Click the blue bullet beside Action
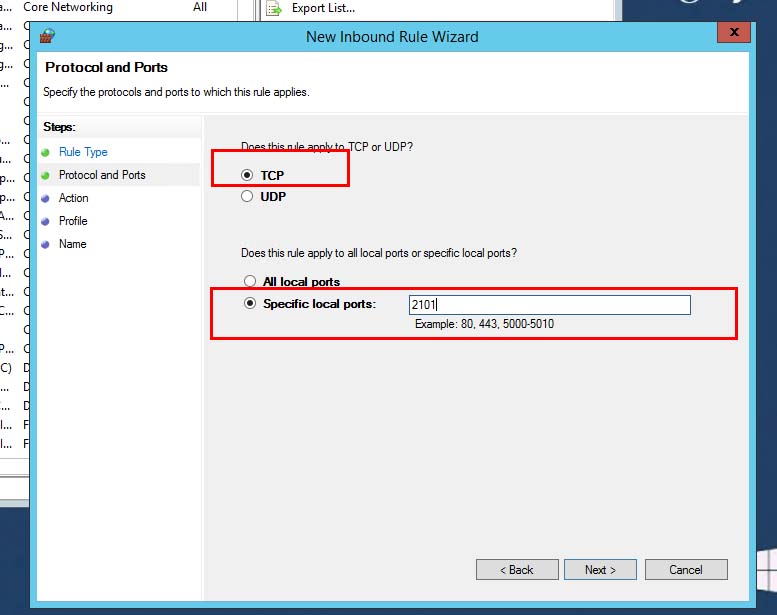The width and height of the screenshot is (777, 615). coord(46,198)
